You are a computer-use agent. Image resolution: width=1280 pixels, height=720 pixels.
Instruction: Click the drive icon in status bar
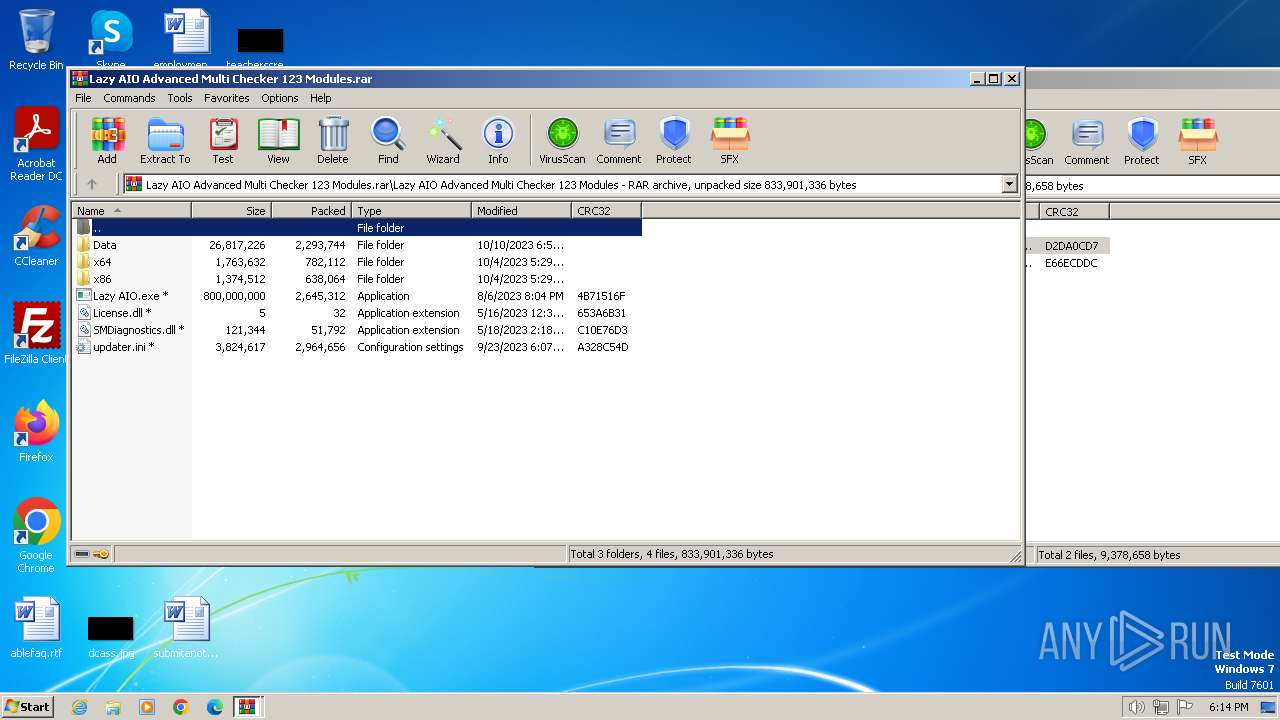(82, 554)
